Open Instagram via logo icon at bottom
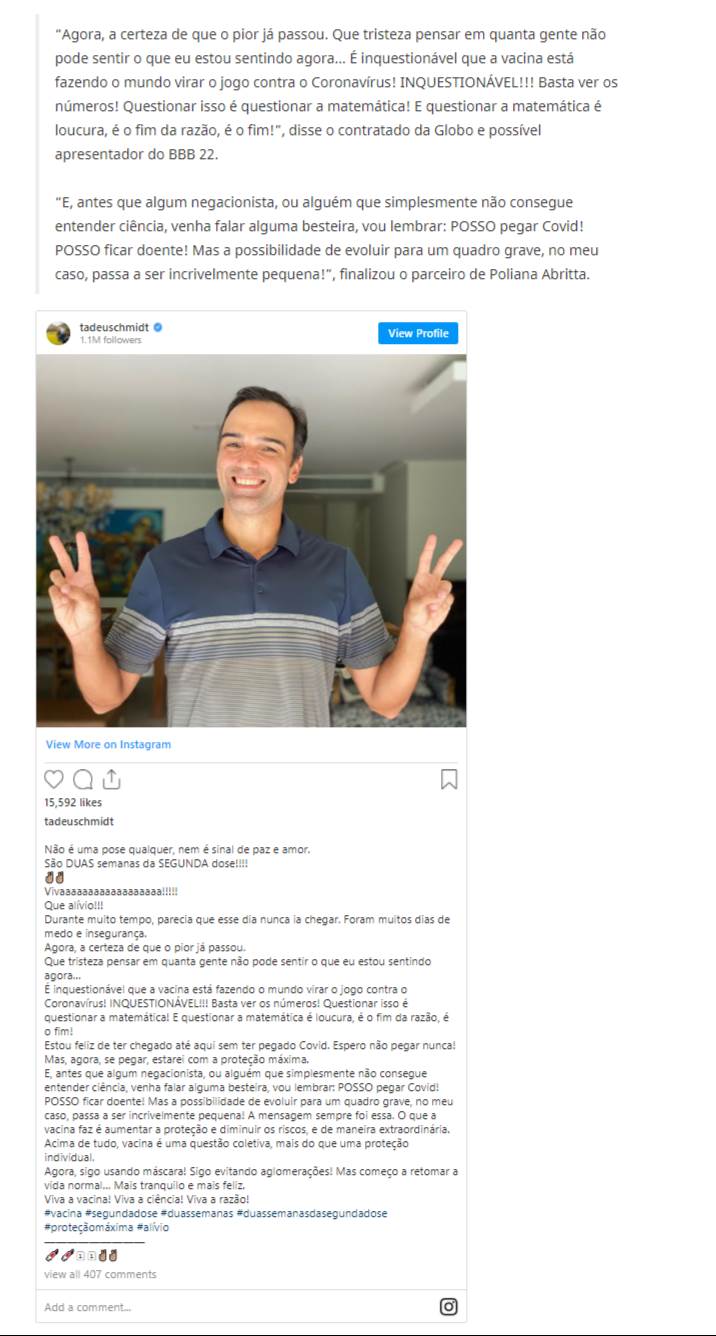The width and height of the screenshot is (716, 1336). click(449, 1306)
